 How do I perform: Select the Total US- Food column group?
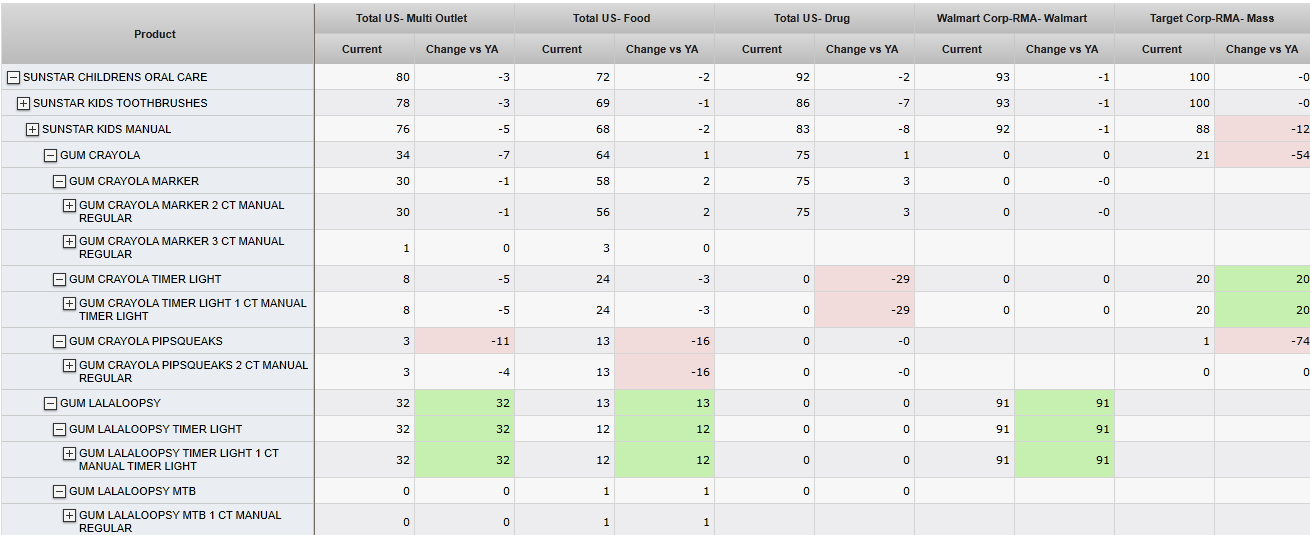(611, 18)
